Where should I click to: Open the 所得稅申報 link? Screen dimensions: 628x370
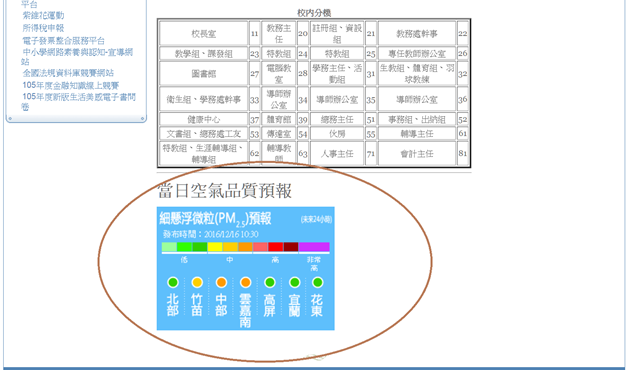tap(43, 28)
